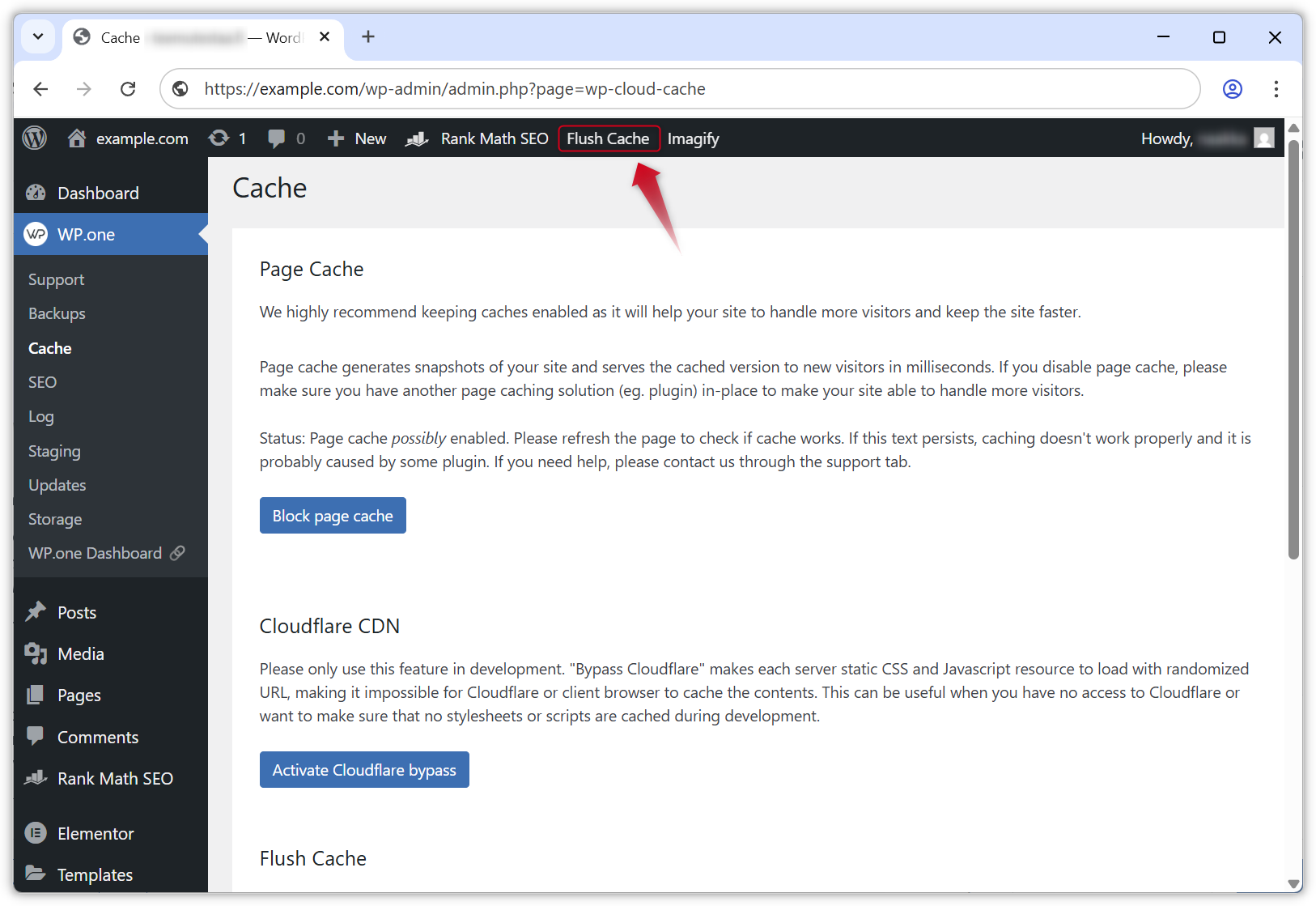This screenshot has height=906, width=1316.
Task: Click the URL address bar field
Action: 680,89
